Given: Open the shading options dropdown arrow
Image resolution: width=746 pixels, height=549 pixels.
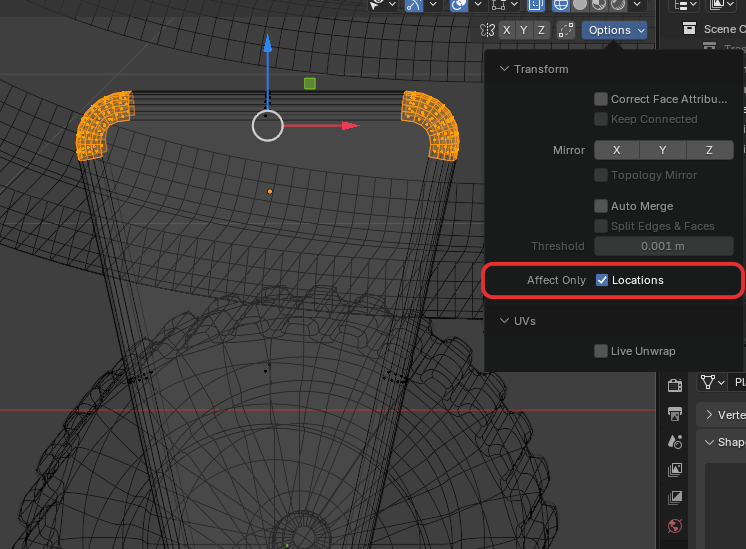Looking at the screenshot, I should [x=637, y=5].
